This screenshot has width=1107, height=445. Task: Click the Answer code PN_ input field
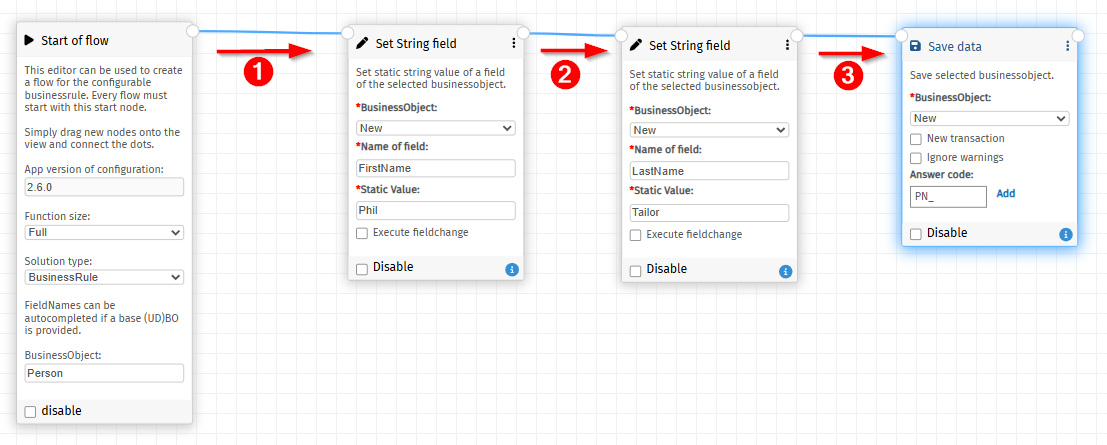point(948,197)
